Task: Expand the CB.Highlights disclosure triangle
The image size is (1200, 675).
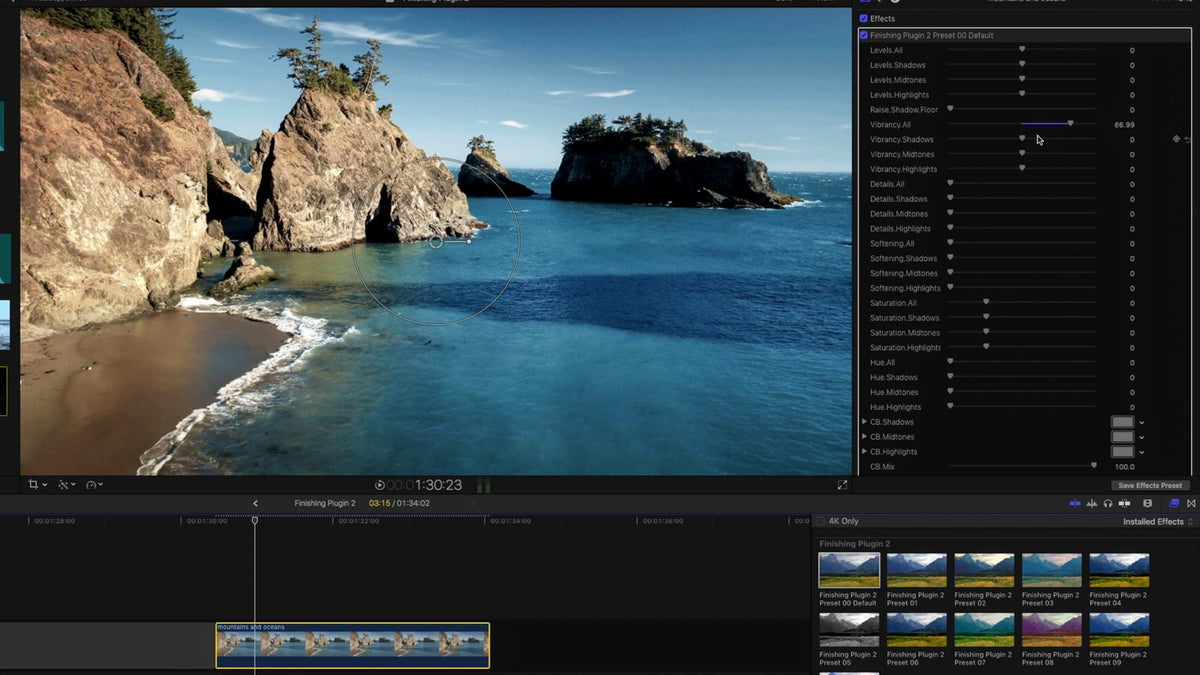Action: 864,452
